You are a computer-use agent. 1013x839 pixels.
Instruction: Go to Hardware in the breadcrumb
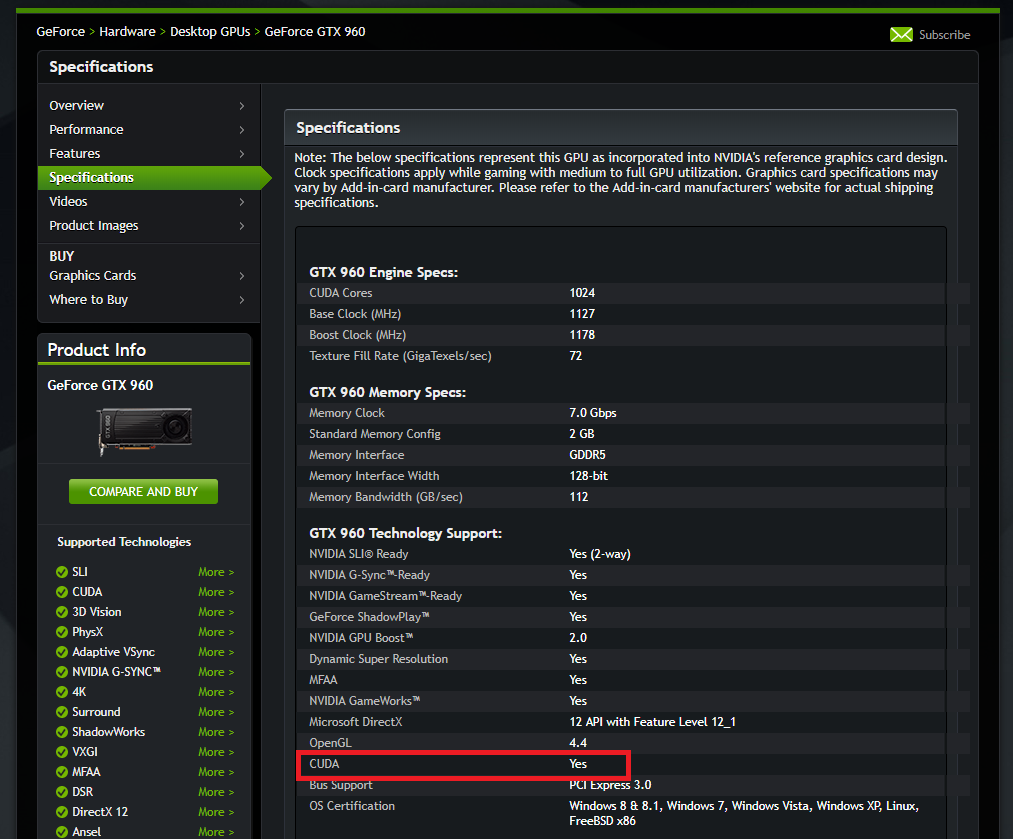[x=127, y=32]
